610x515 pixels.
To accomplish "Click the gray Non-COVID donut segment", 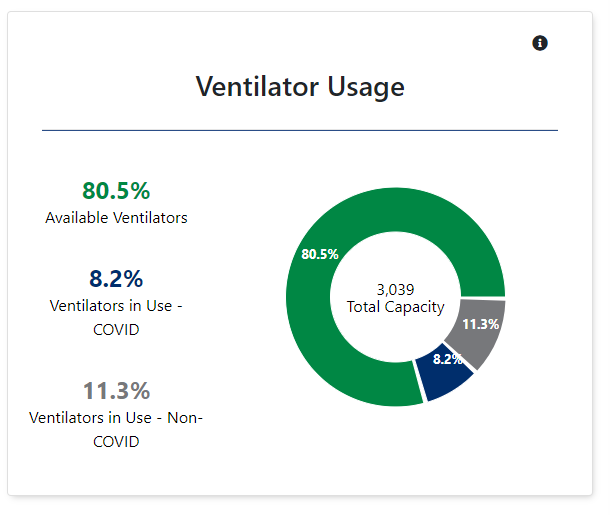I will click(x=484, y=335).
